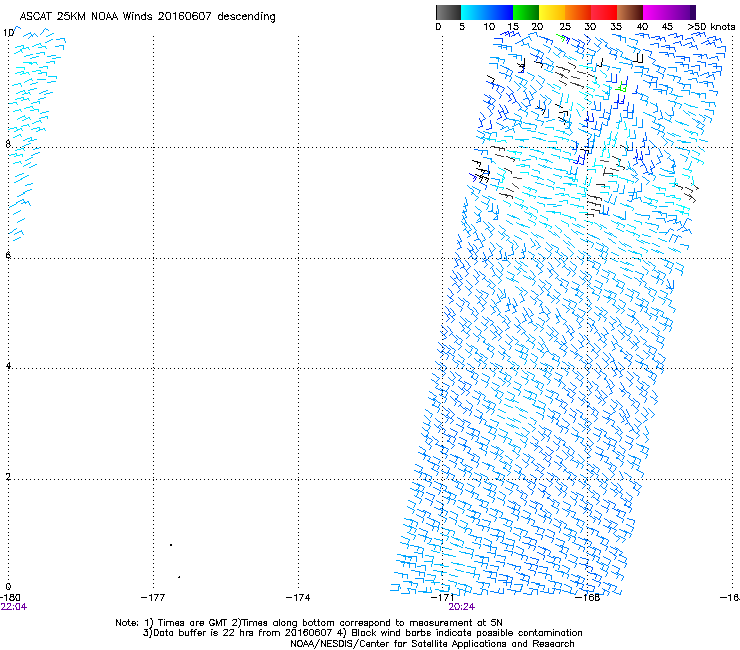Viewport: 740px width, 650px height.
Task: Click the '5' label under the color bar
Action: [462, 27]
